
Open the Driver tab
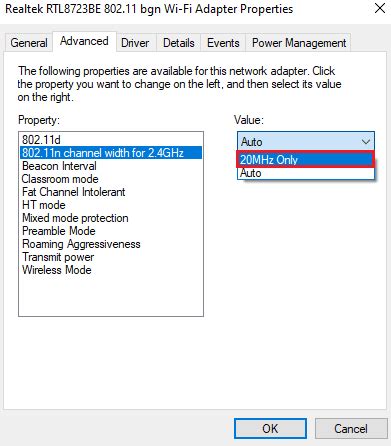pos(135,43)
